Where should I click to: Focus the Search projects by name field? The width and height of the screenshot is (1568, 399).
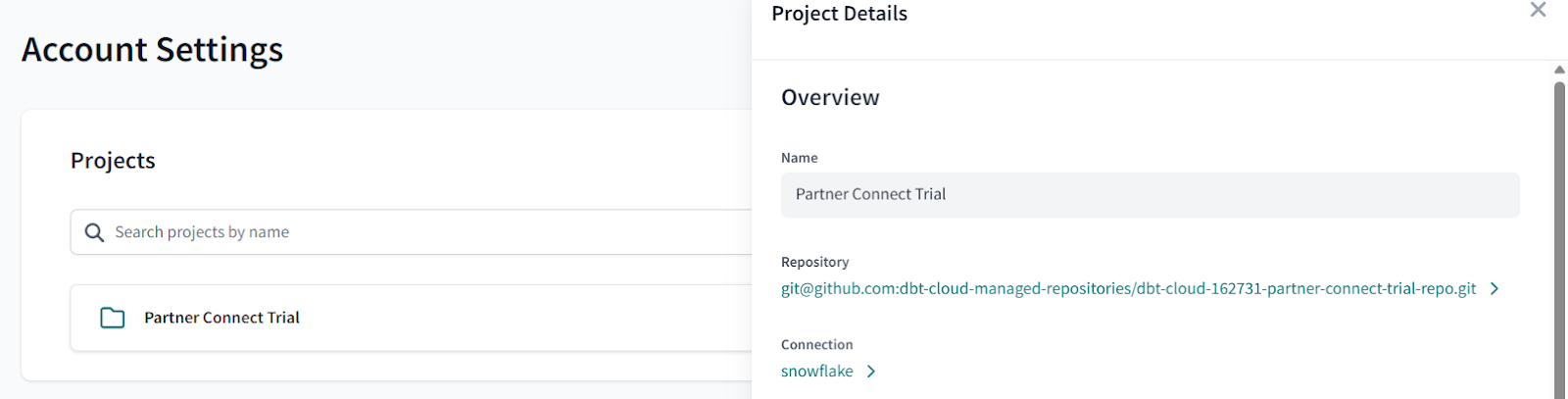412,232
